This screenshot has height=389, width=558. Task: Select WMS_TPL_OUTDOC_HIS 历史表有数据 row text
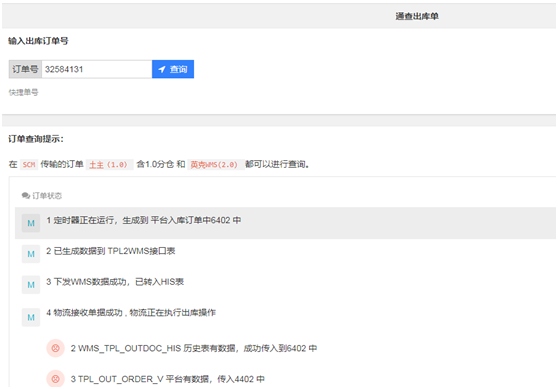(x=194, y=348)
